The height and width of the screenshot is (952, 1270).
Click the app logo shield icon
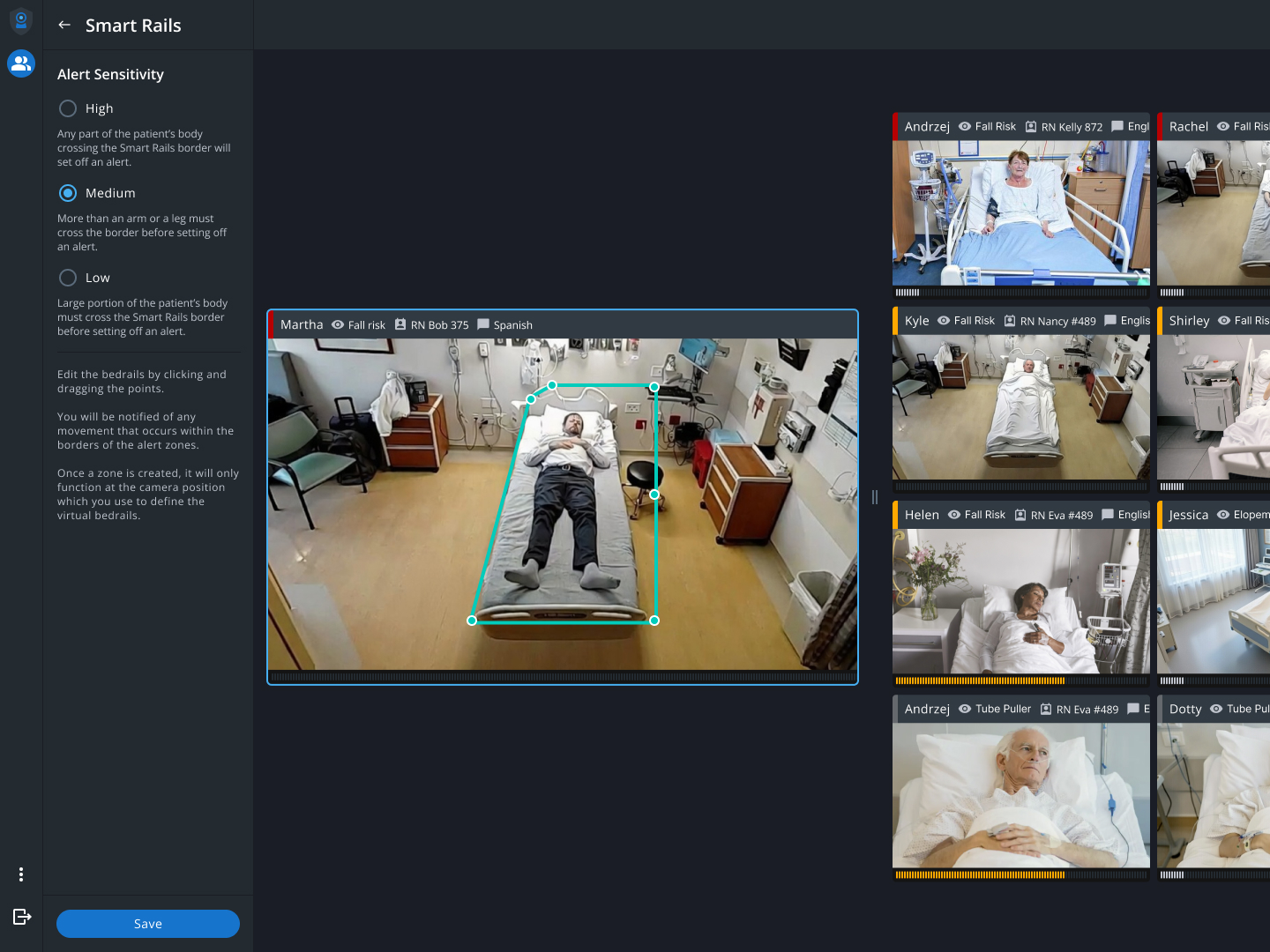21,19
